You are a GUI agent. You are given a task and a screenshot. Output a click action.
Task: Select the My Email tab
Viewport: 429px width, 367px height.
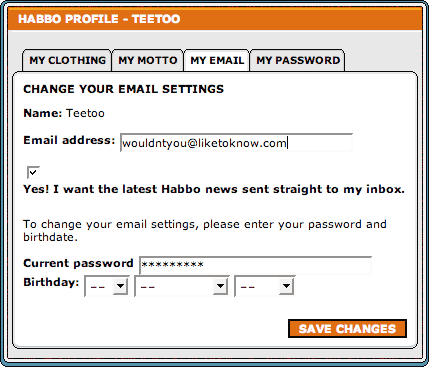[x=217, y=60]
